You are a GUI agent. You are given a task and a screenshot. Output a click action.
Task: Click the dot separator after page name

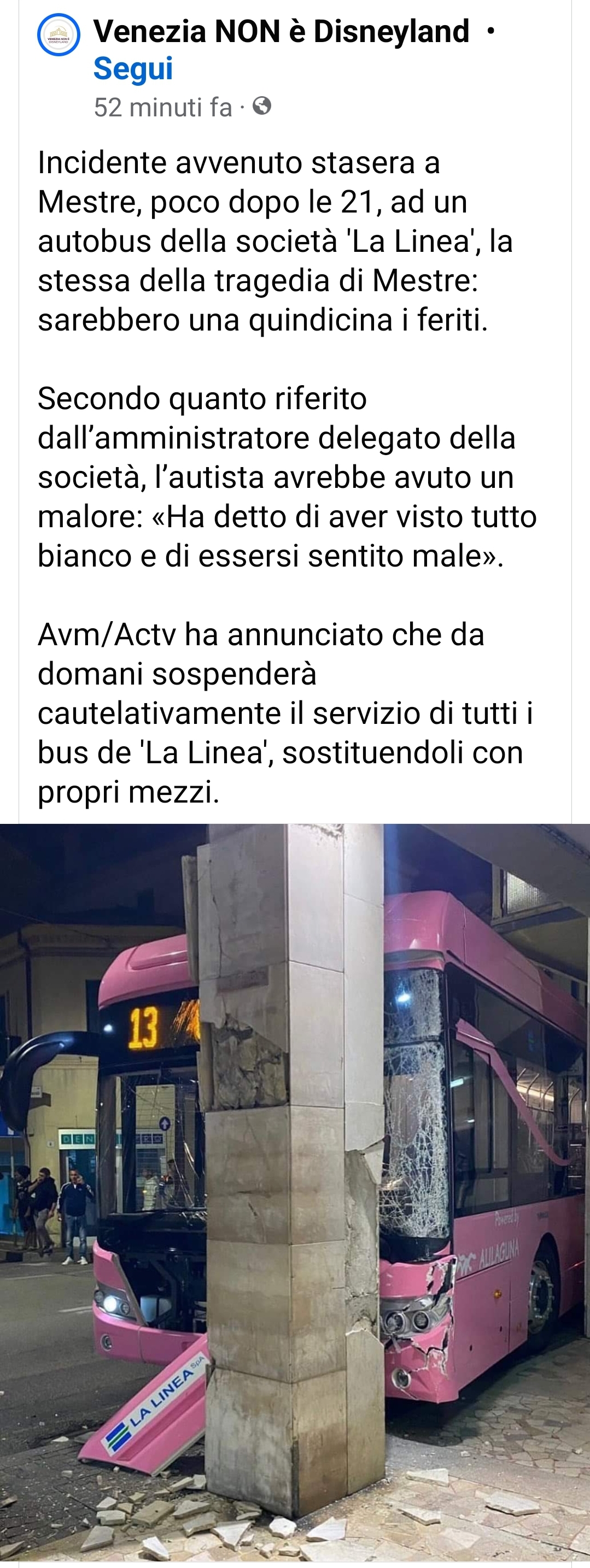pyautogui.click(x=491, y=32)
